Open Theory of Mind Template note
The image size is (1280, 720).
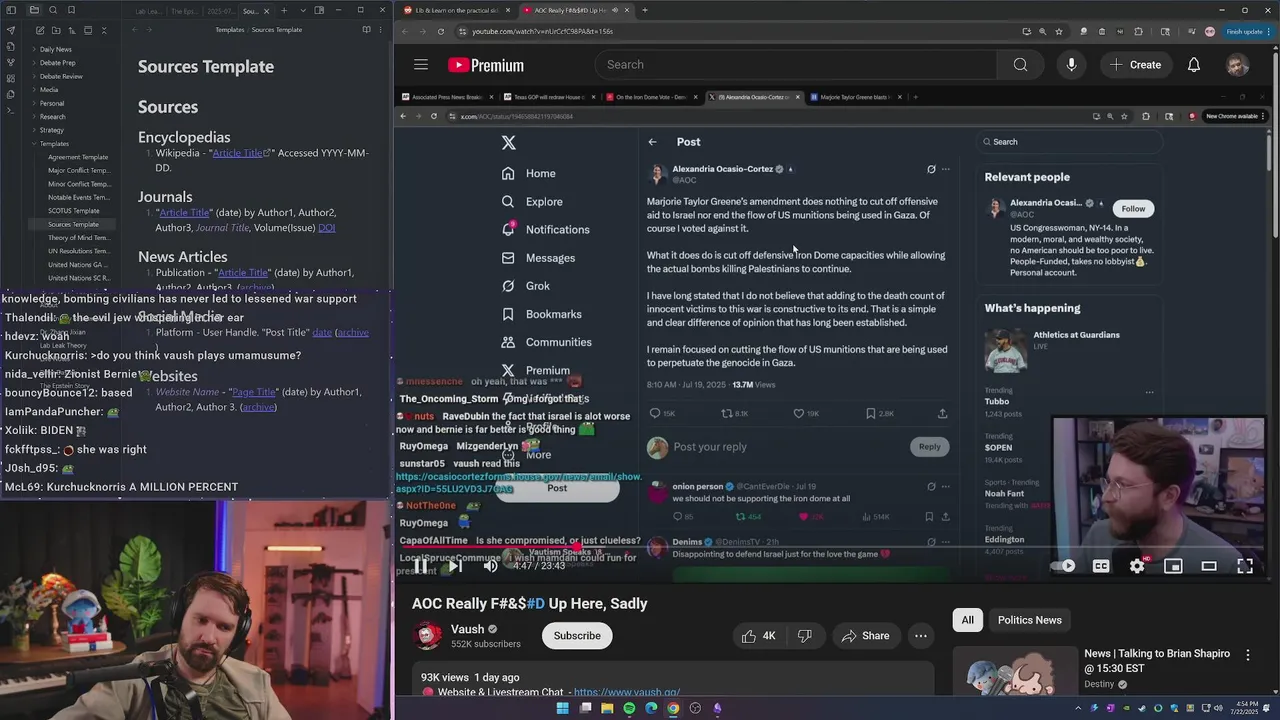(79, 238)
